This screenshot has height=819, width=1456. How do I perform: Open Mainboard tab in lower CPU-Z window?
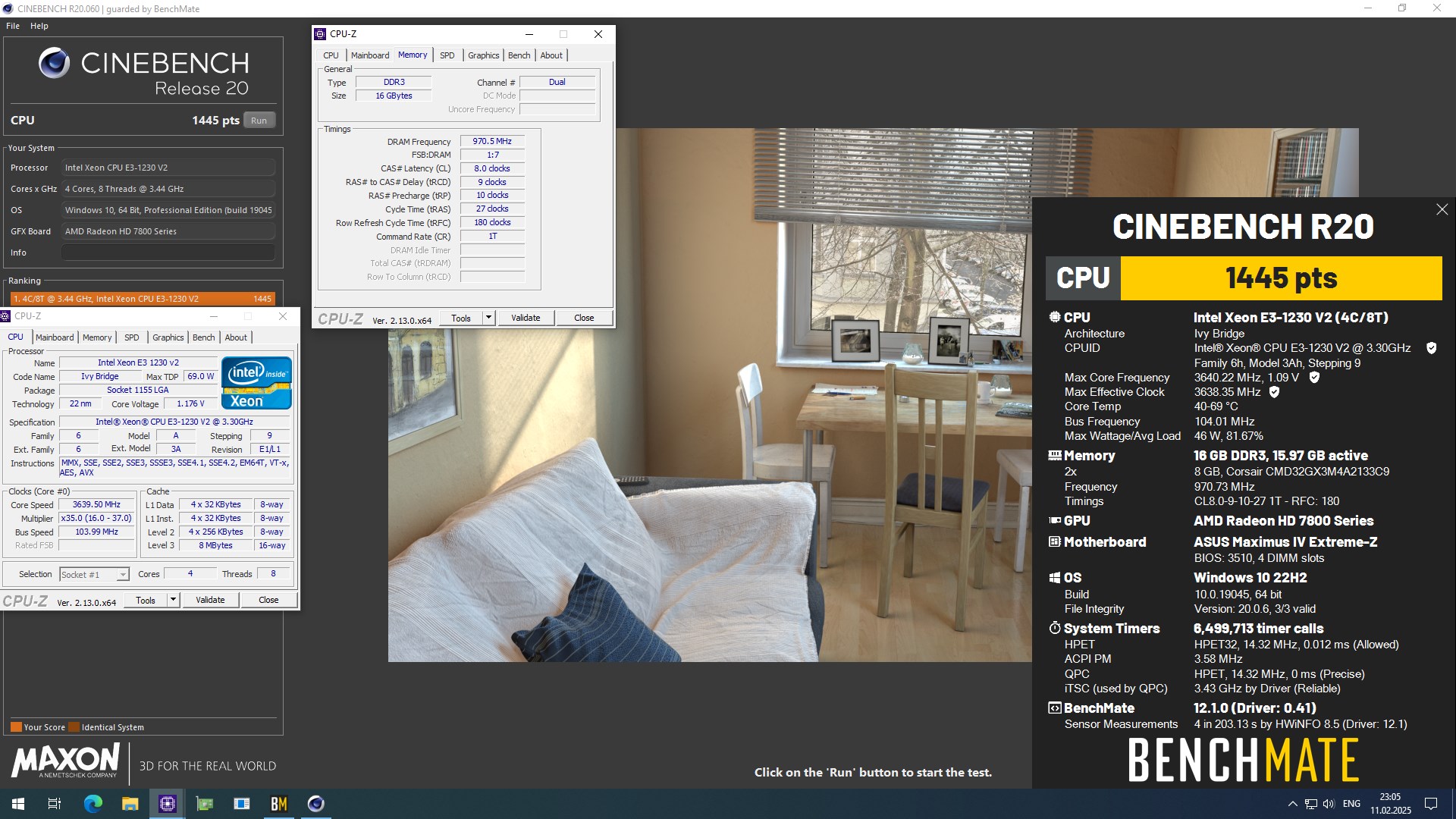[55, 337]
